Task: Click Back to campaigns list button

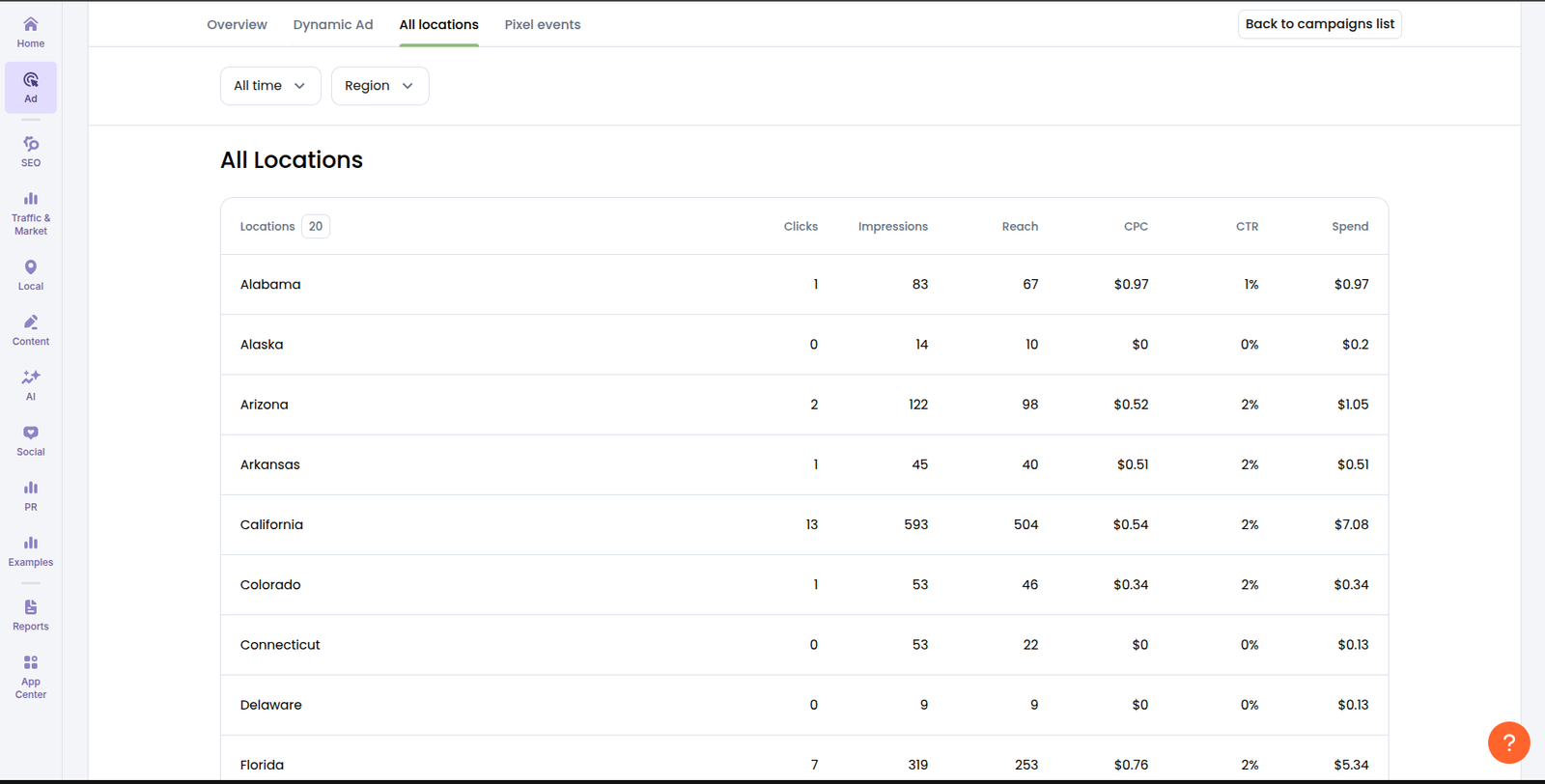Action: [x=1319, y=24]
